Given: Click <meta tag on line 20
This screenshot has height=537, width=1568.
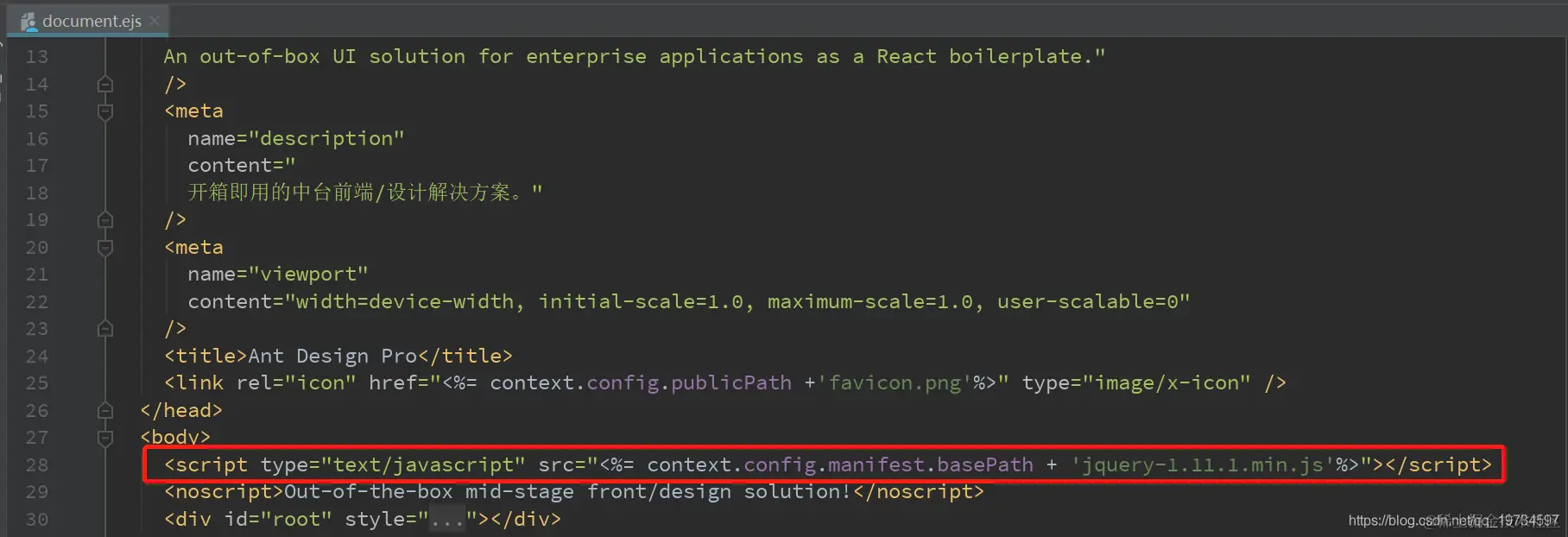Looking at the screenshot, I should pyautogui.click(x=193, y=248).
